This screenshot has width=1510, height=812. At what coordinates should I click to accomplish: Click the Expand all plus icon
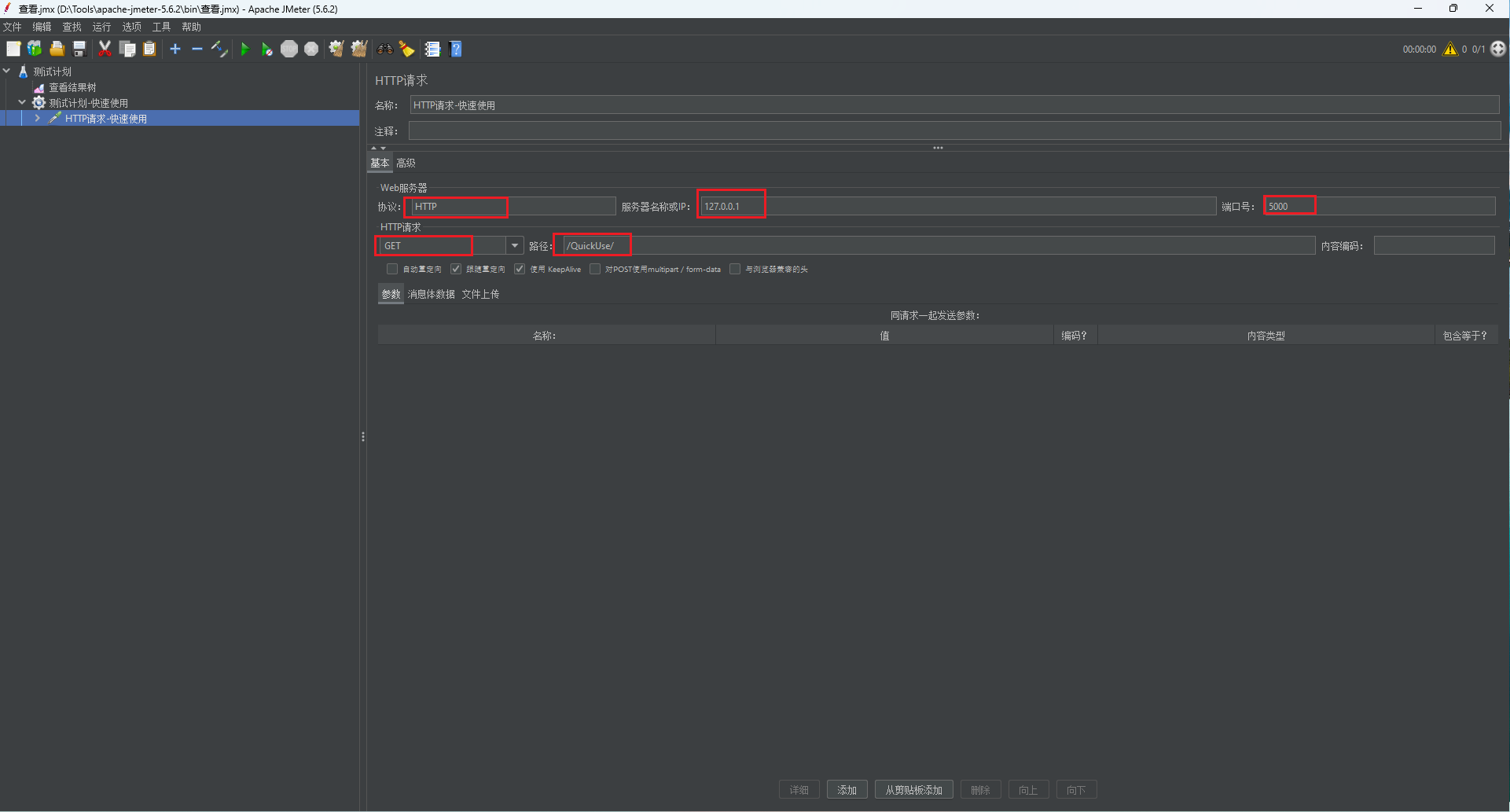(175, 49)
